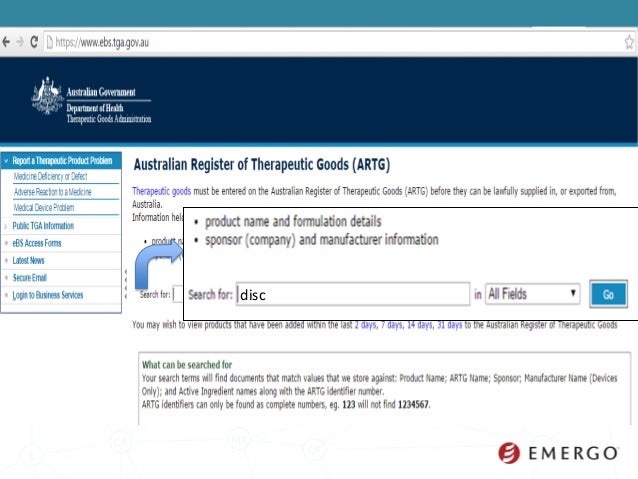
Task: View products added in last 31 days
Action: (x=450, y=325)
